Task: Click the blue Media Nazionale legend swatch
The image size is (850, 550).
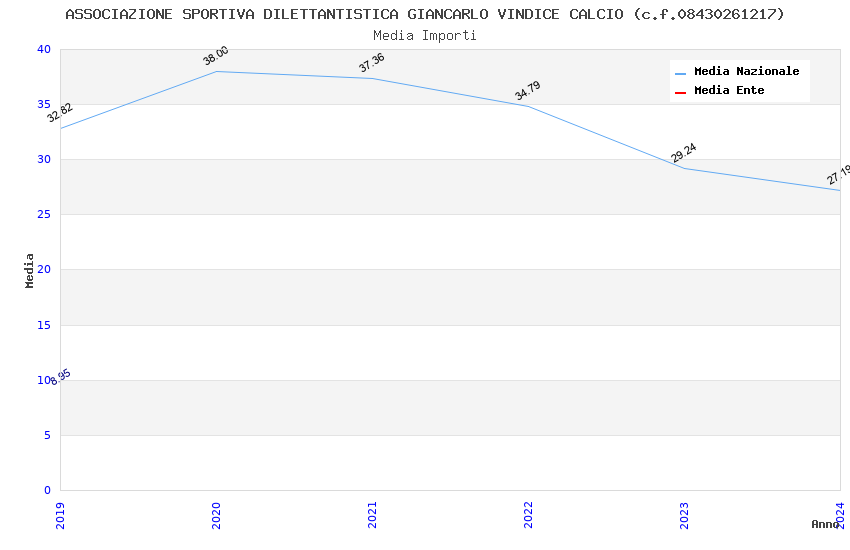Action: (680, 73)
